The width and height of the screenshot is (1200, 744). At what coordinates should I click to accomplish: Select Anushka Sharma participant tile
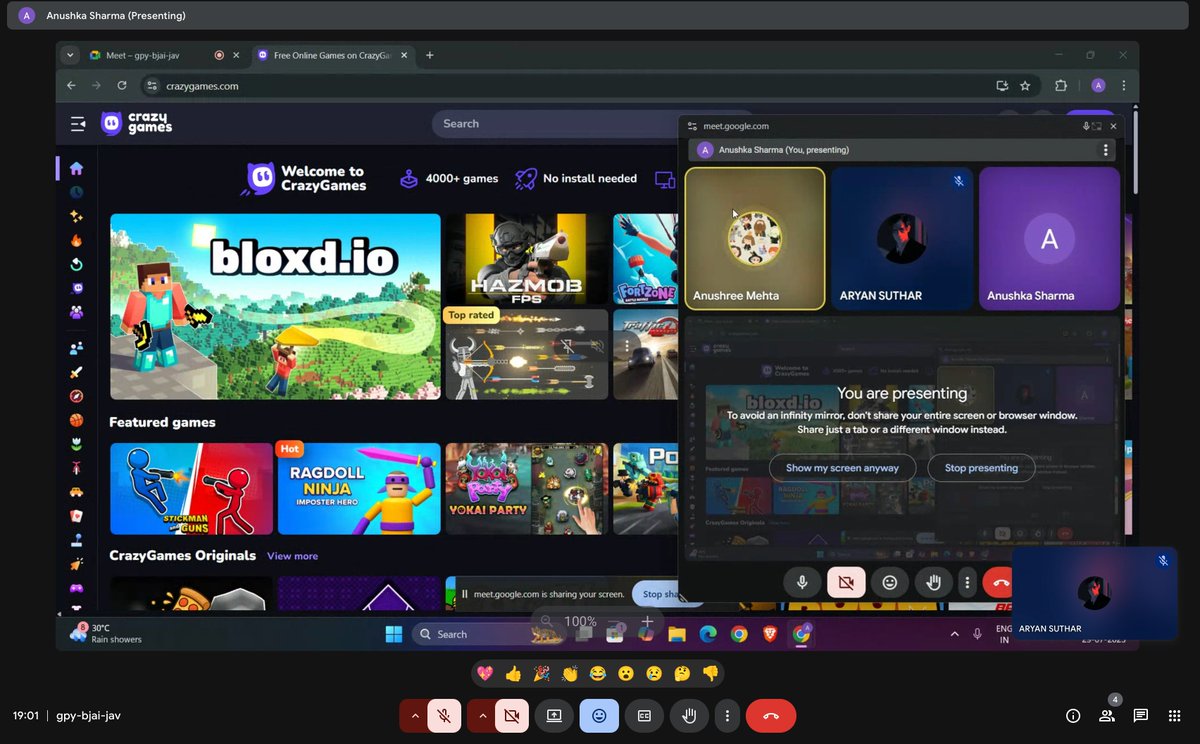tap(1049, 239)
